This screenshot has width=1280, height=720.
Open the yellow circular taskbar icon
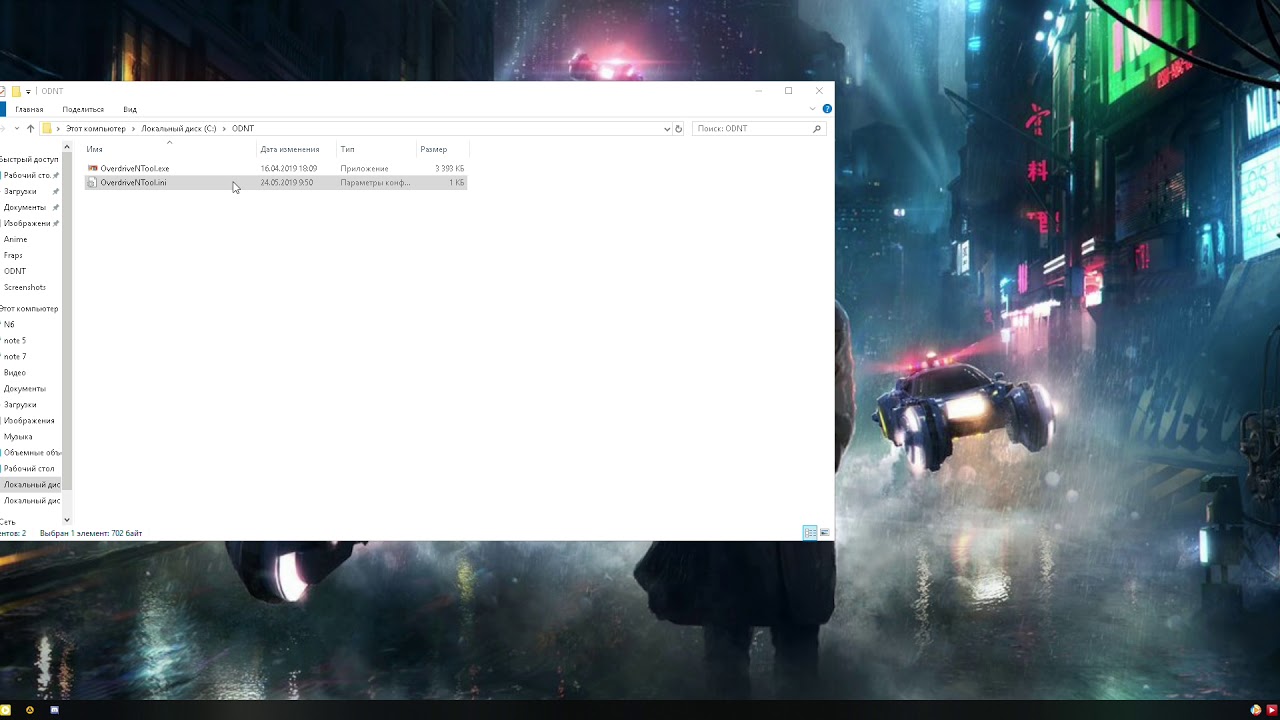pyautogui.click(x=30, y=710)
